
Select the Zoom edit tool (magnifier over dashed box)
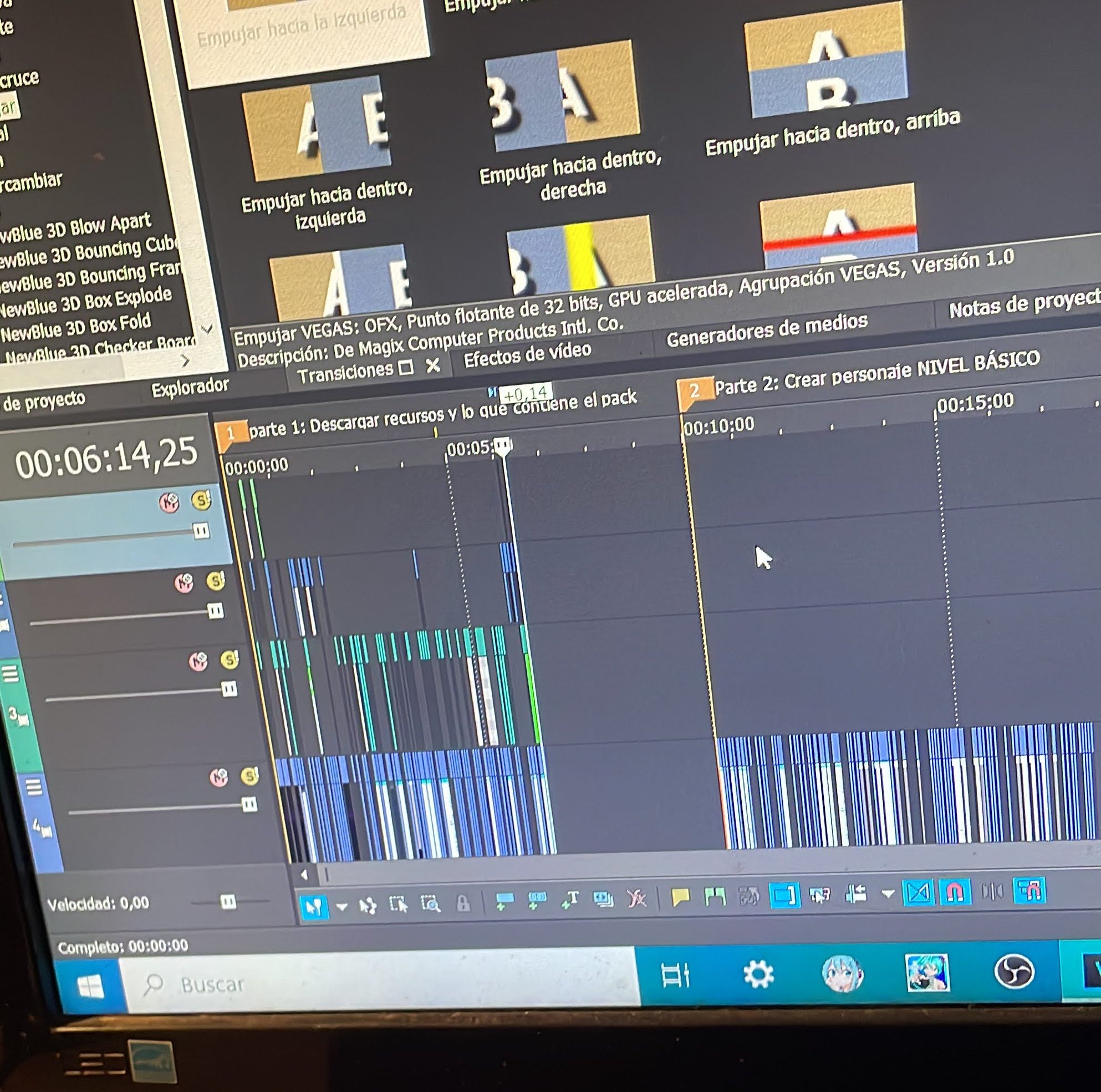(431, 904)
